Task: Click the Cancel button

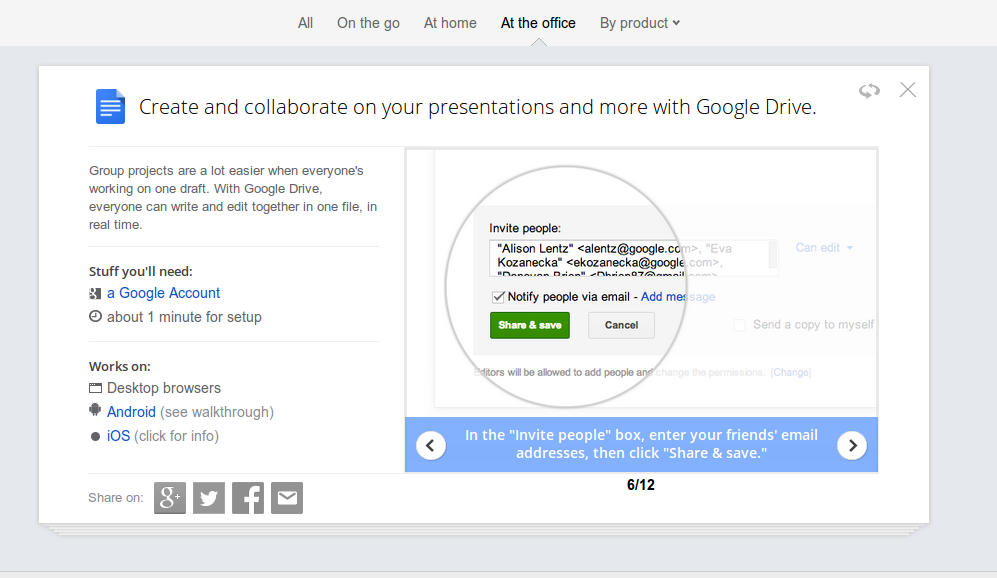Action: pos(621,325)
